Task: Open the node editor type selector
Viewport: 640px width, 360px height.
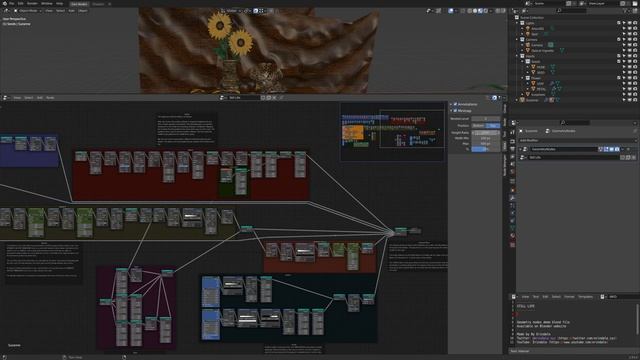Action: tap(6, 98)
